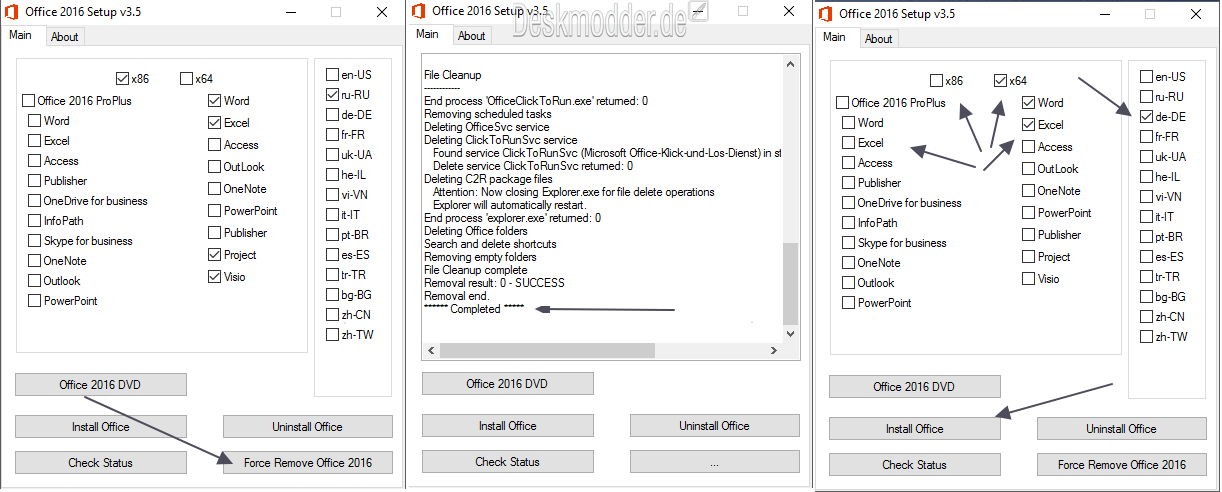Click 'File Cleanup complete' log line

(476, 270)
